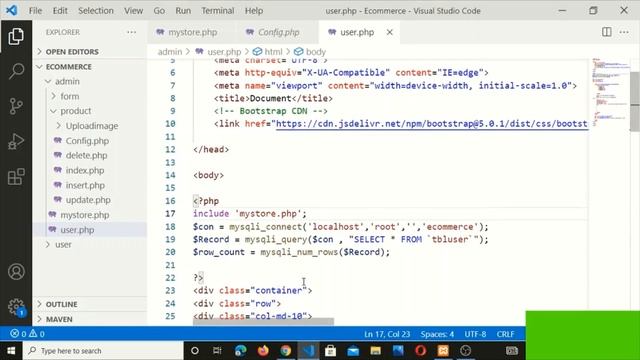Open the Terminal menu

(x=218, y=11)
